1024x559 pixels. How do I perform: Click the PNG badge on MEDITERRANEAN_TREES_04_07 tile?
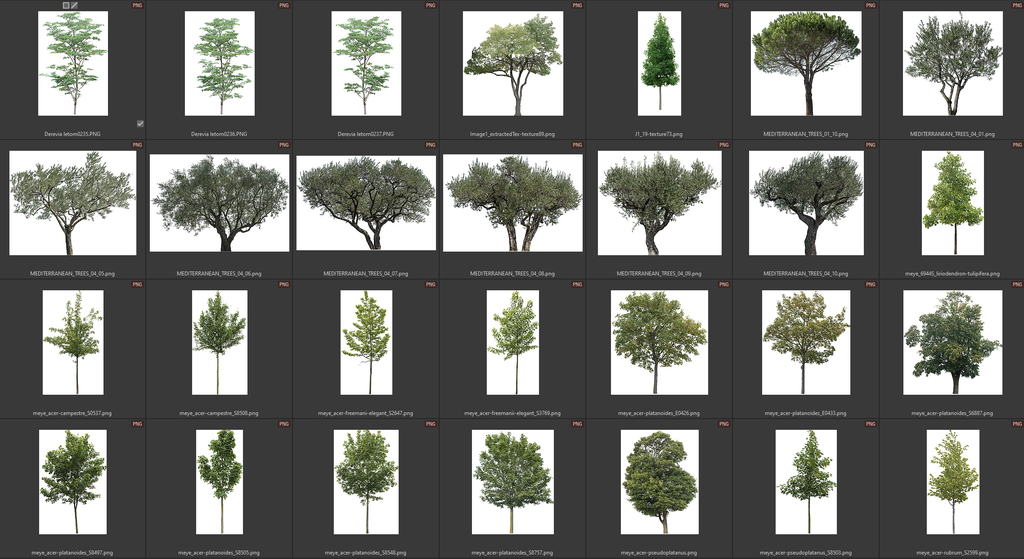point(431,145)
